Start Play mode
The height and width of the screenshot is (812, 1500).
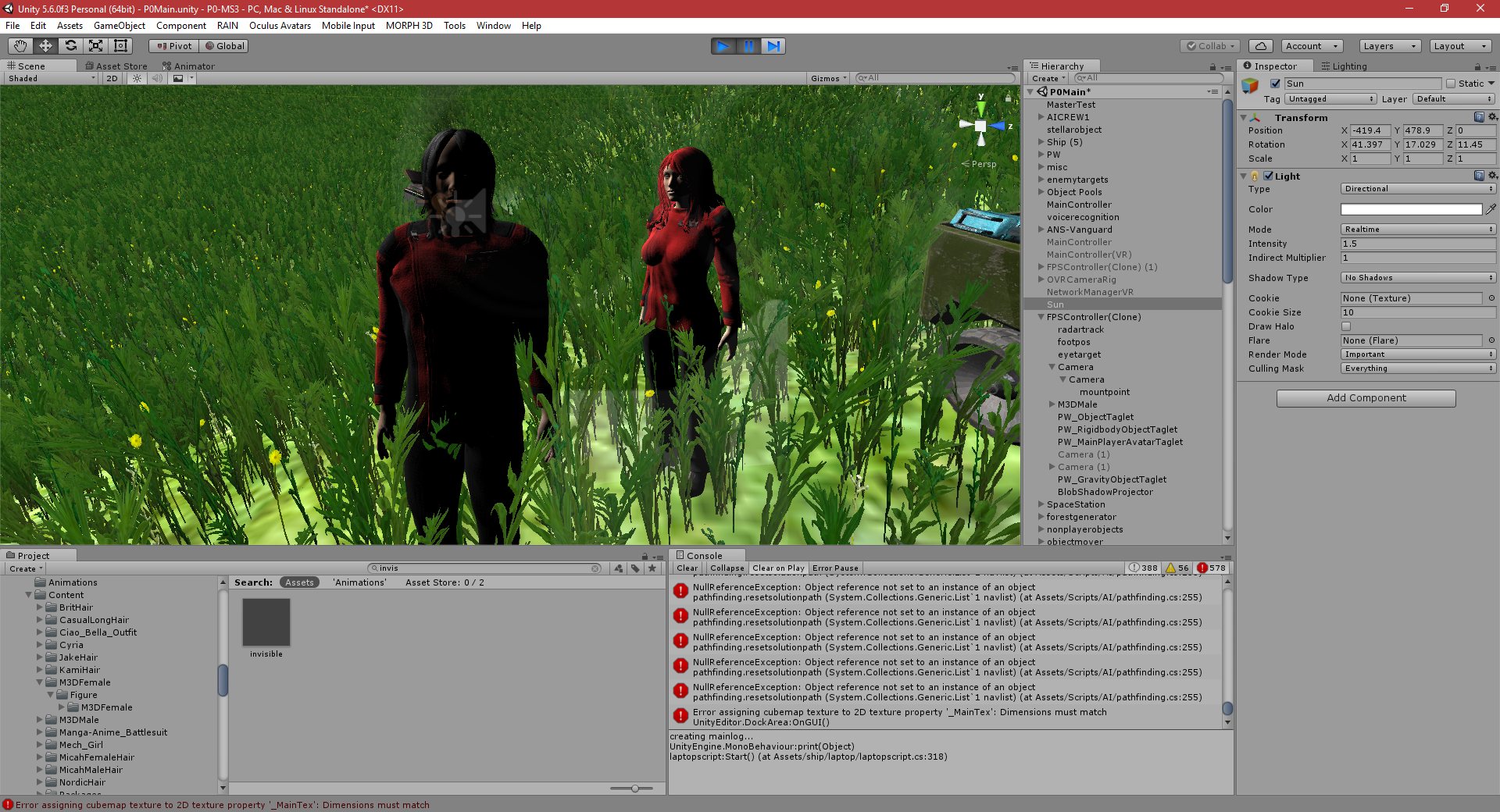pos(723,46)
